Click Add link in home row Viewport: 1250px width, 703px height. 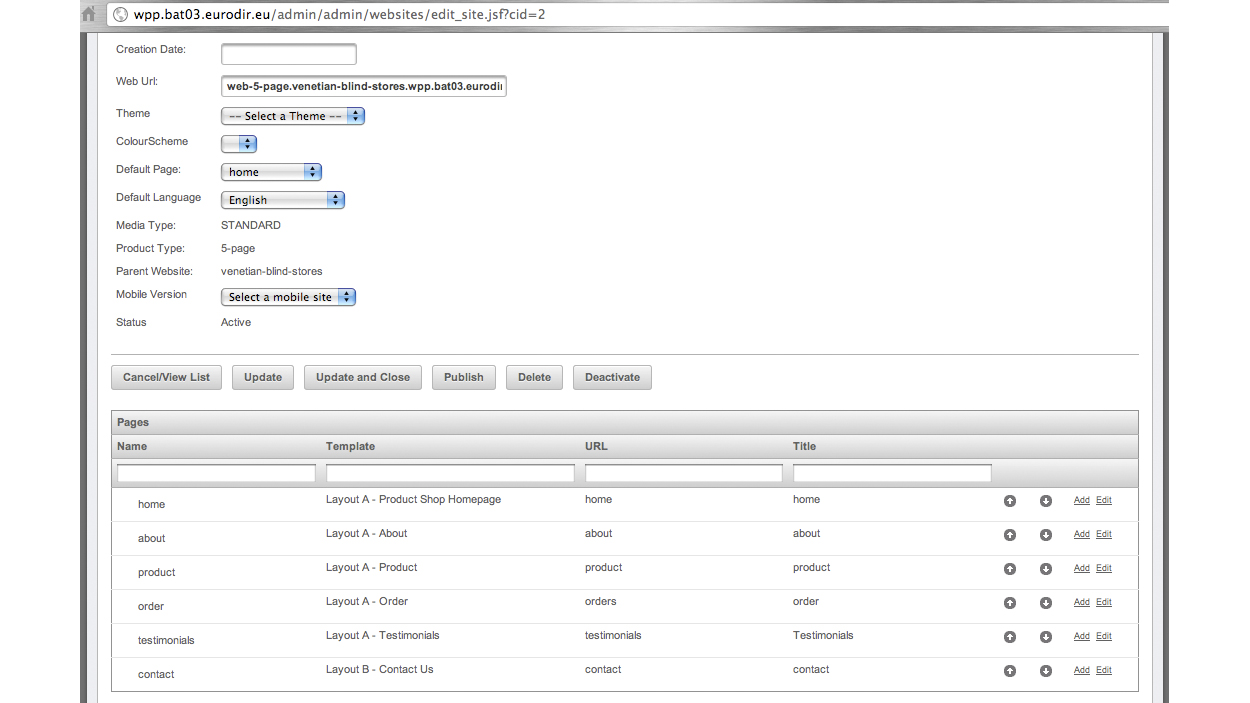1081,500
